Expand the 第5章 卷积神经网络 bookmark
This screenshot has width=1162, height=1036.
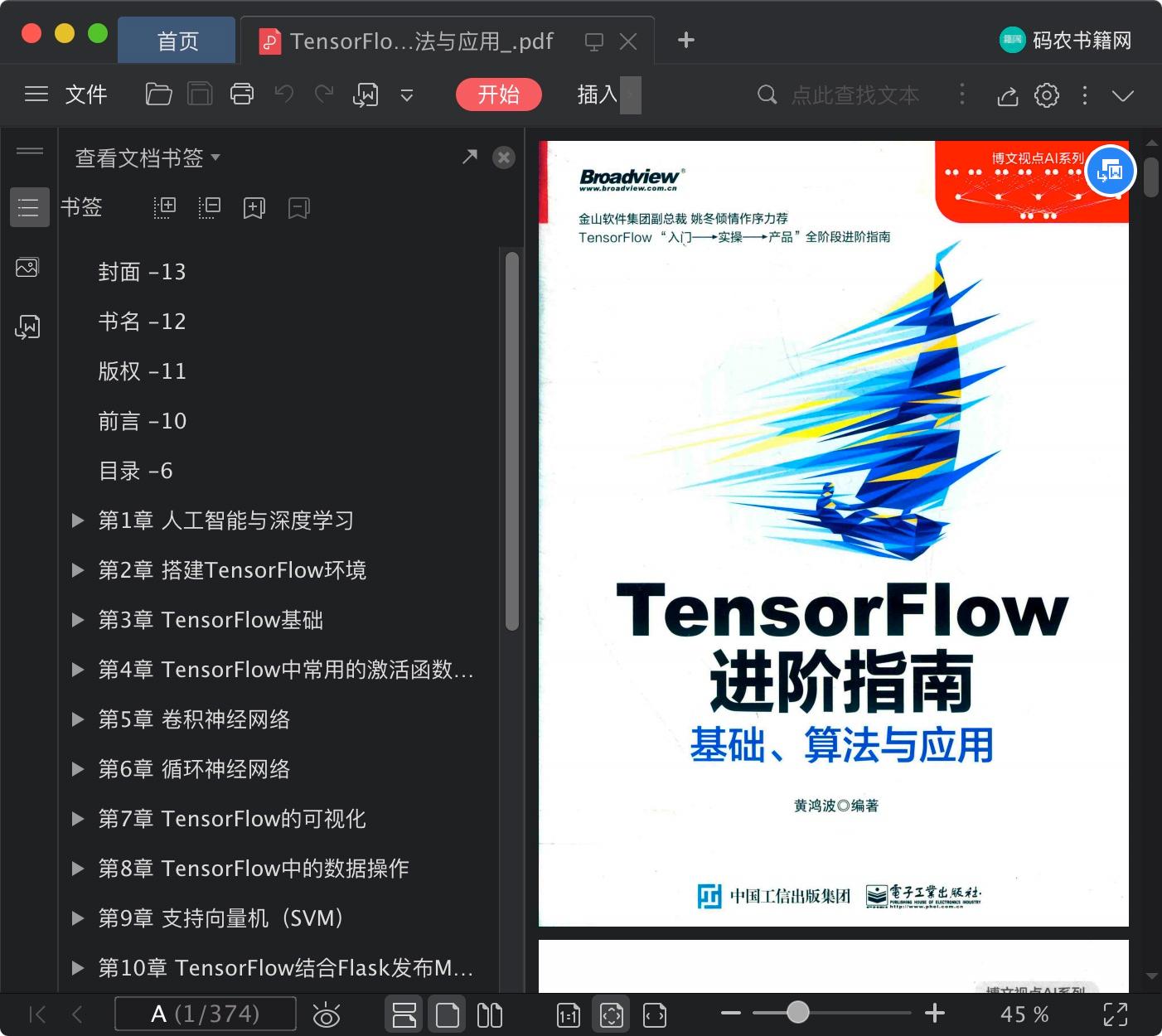(78, 719)
